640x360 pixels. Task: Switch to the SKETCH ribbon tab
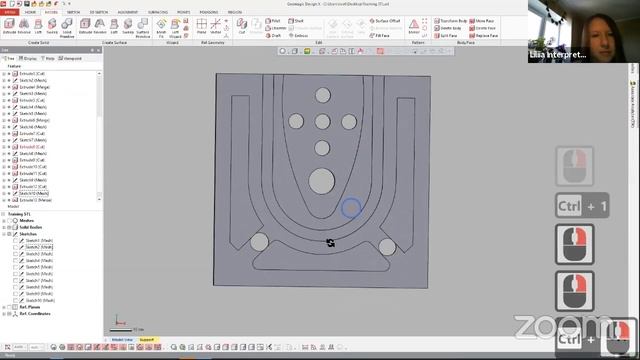tap(73, 12)
